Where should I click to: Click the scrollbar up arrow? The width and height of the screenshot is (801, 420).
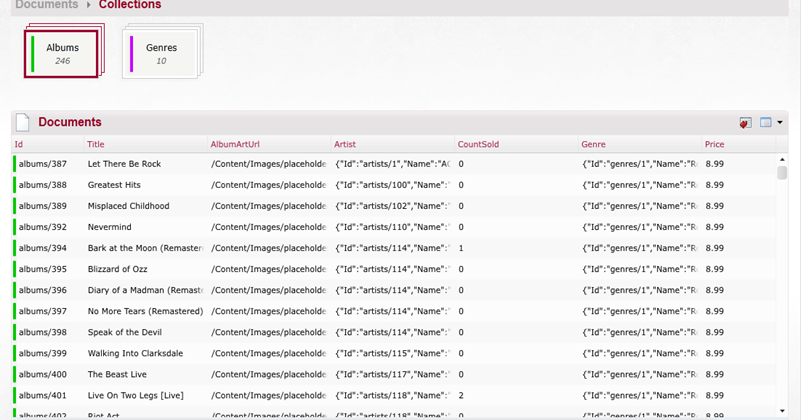(782, 160)
